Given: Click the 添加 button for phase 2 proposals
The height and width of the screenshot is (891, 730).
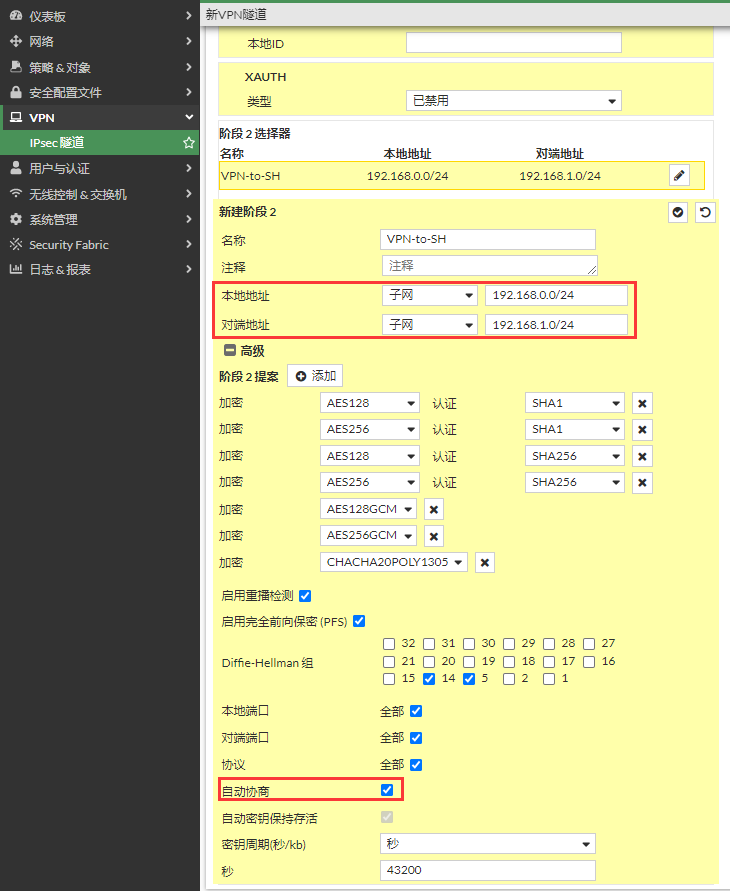Looking at the screenshot, I should click(315, 376).
